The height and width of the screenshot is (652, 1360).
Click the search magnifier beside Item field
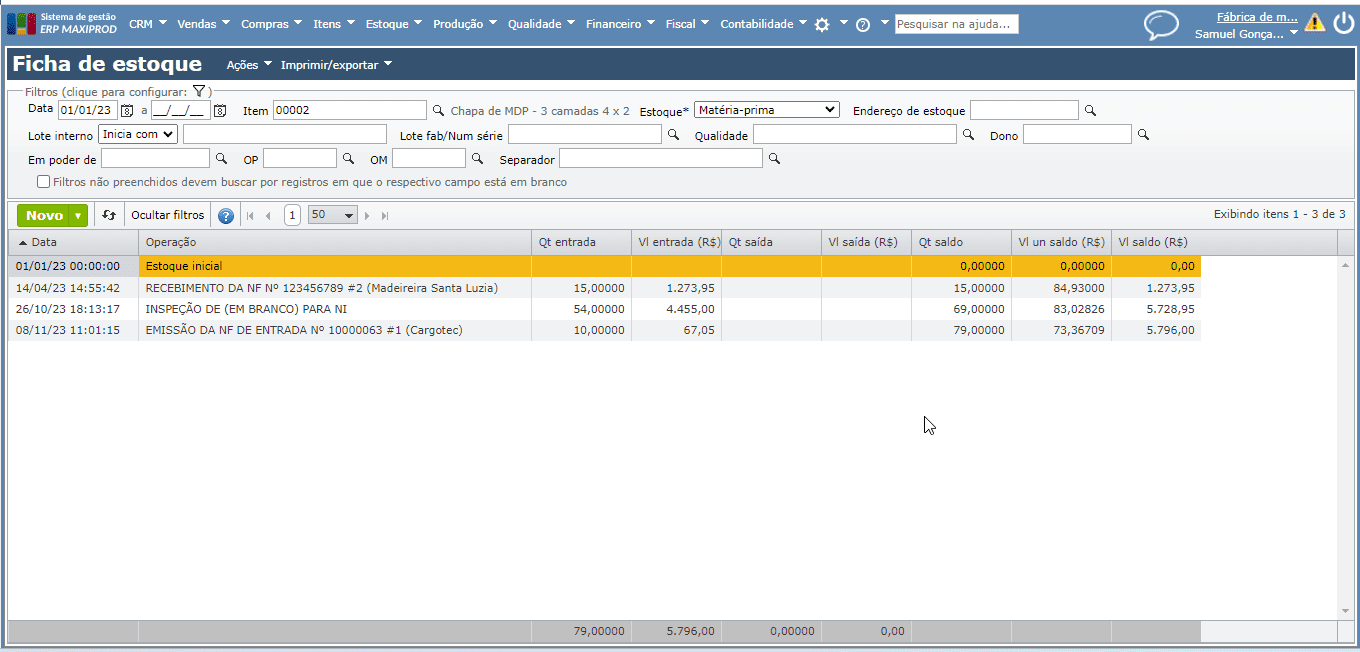pos(437,110)
